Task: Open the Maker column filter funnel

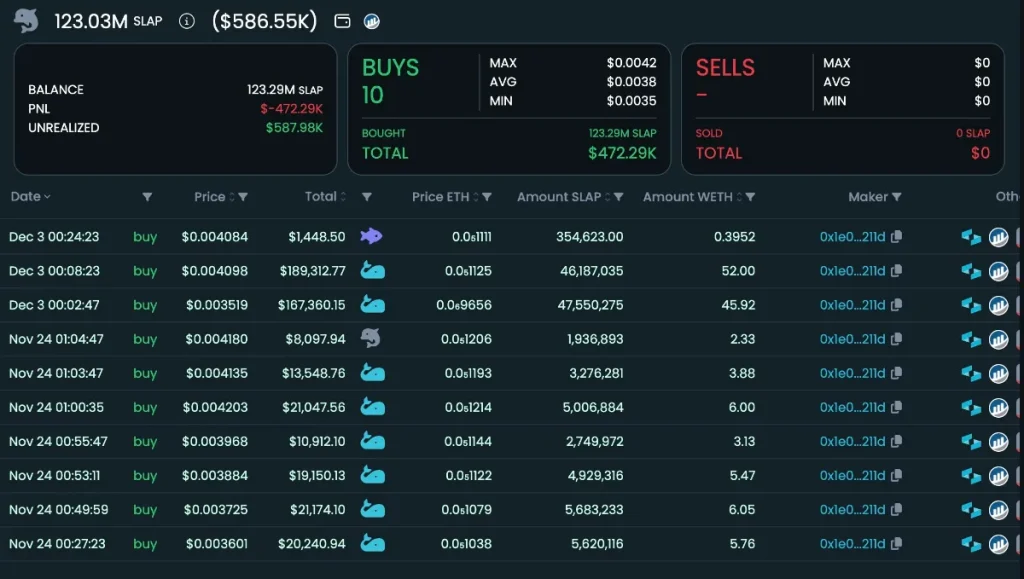Action: point(897,197)
